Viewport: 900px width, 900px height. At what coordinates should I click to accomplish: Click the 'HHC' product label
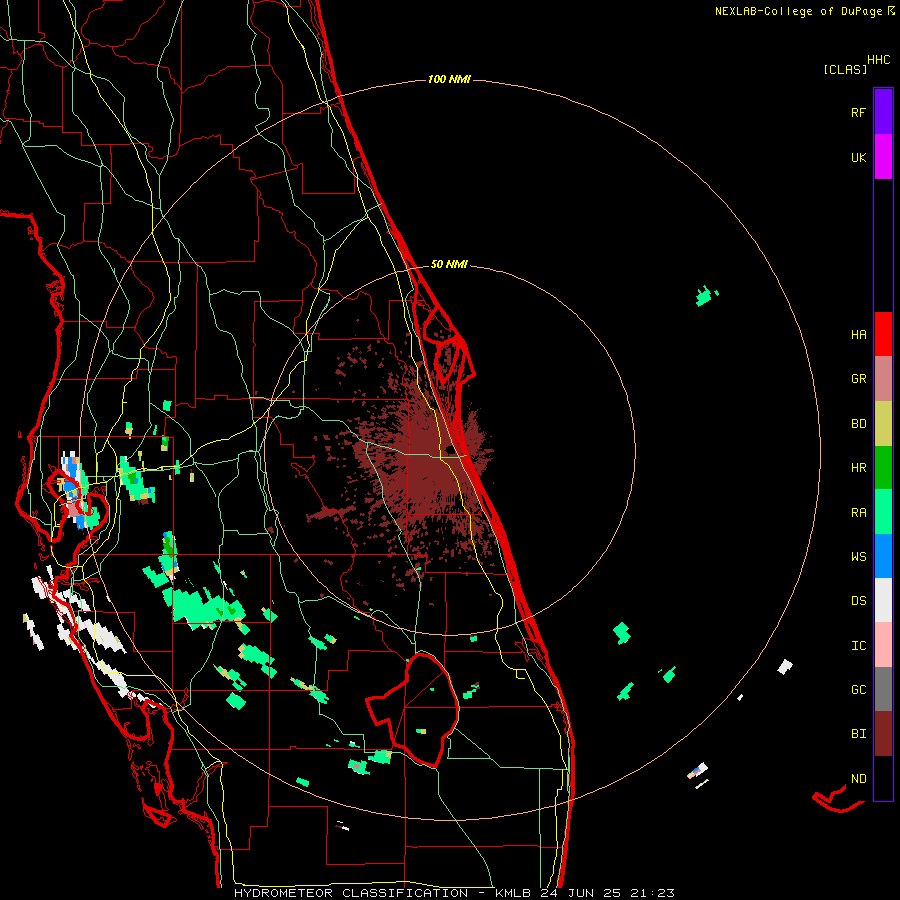click(879, 60)
